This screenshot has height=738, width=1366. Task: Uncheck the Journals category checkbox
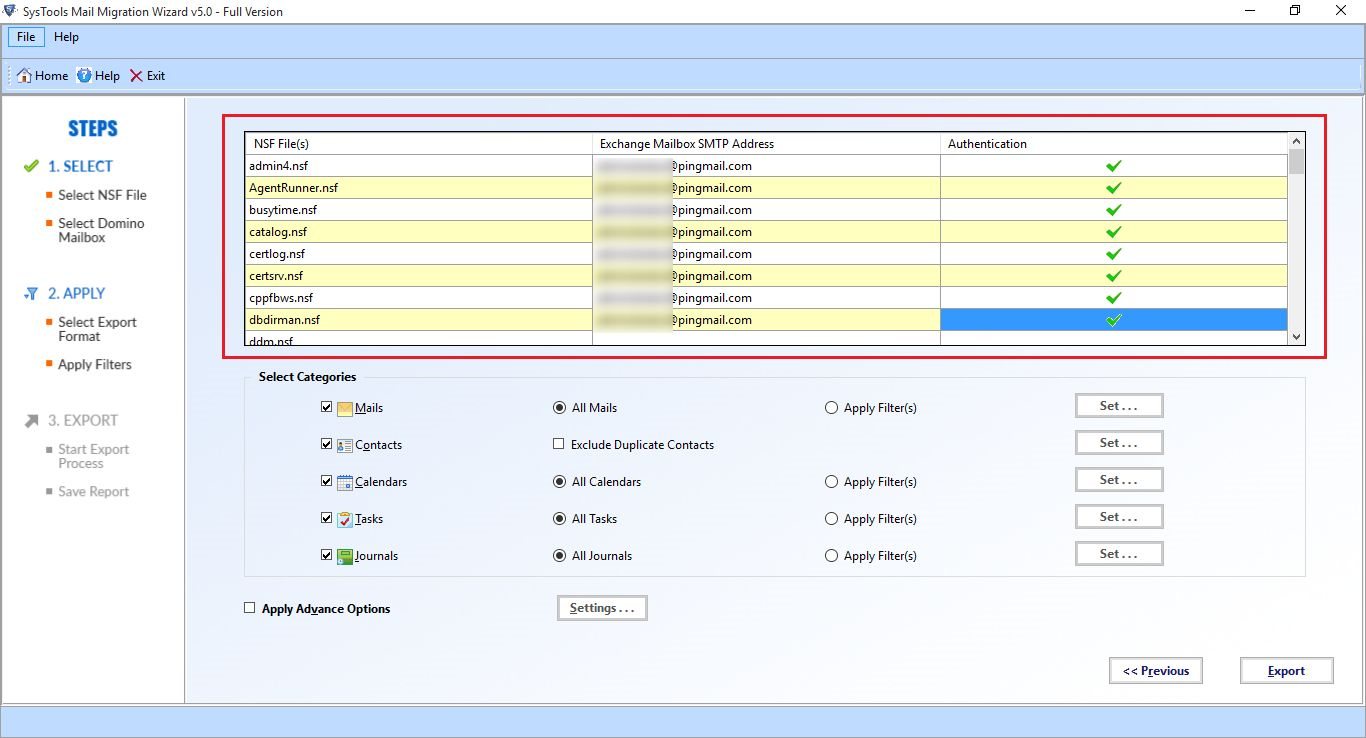[x=327, y=556]
